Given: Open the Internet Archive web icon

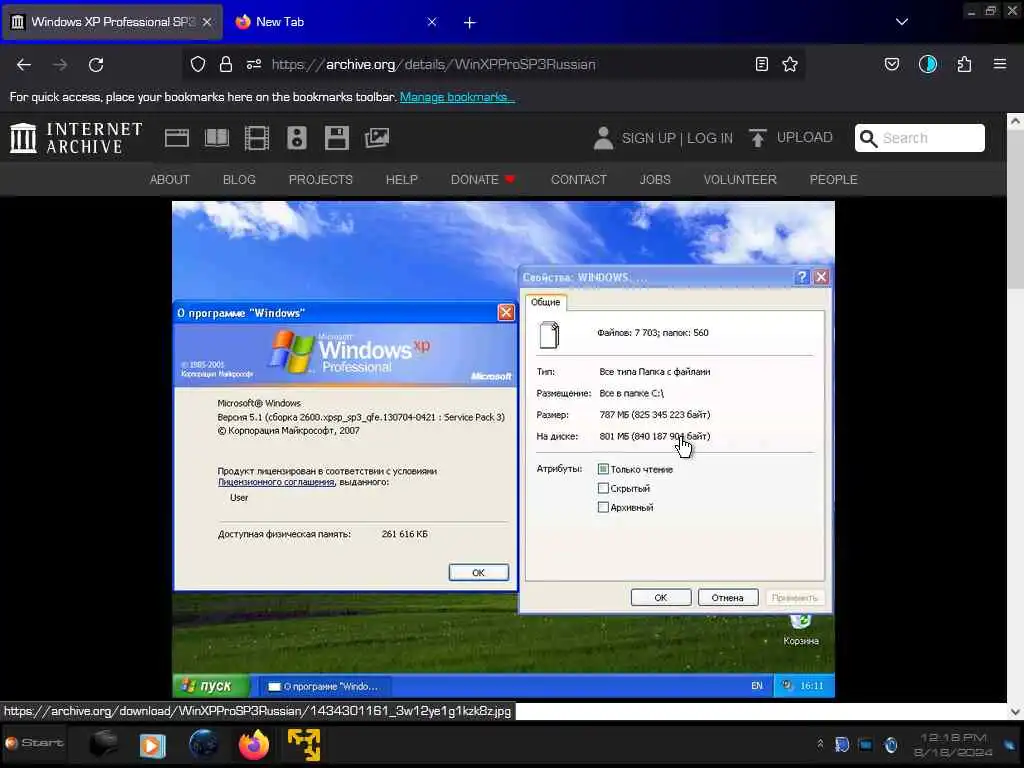Looking at the screenshot, I should coord(177,138).
